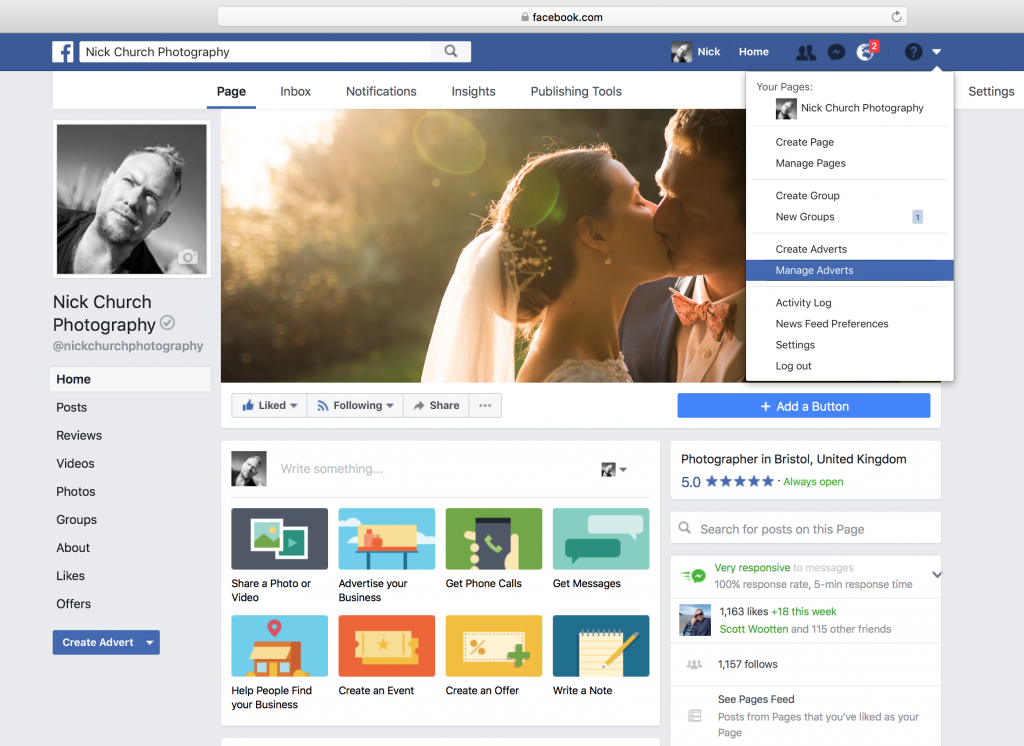
Task: Click the Add a Button button
Action: click(x=803, y=406)
